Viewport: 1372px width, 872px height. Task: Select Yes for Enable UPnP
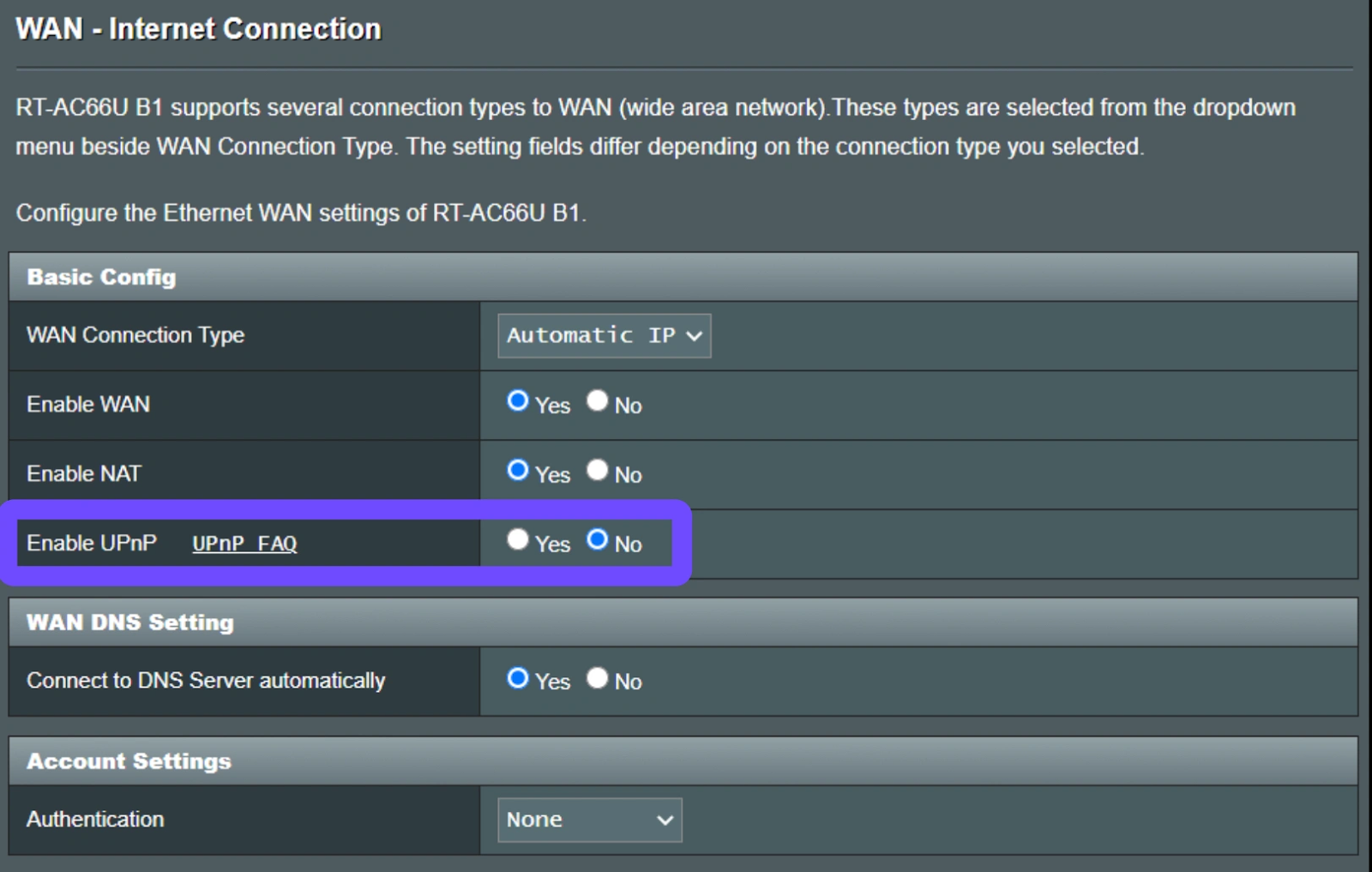[x=518, y=539]
